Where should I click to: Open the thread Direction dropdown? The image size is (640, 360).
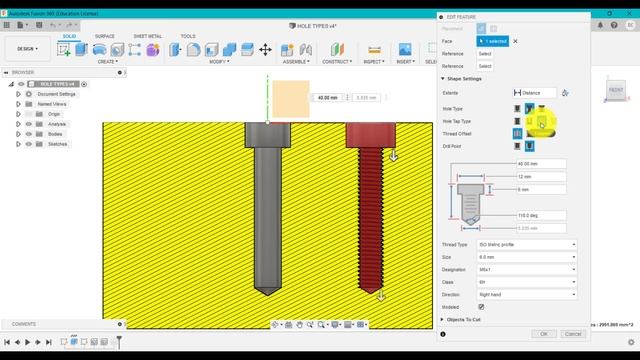click(527, 295)
